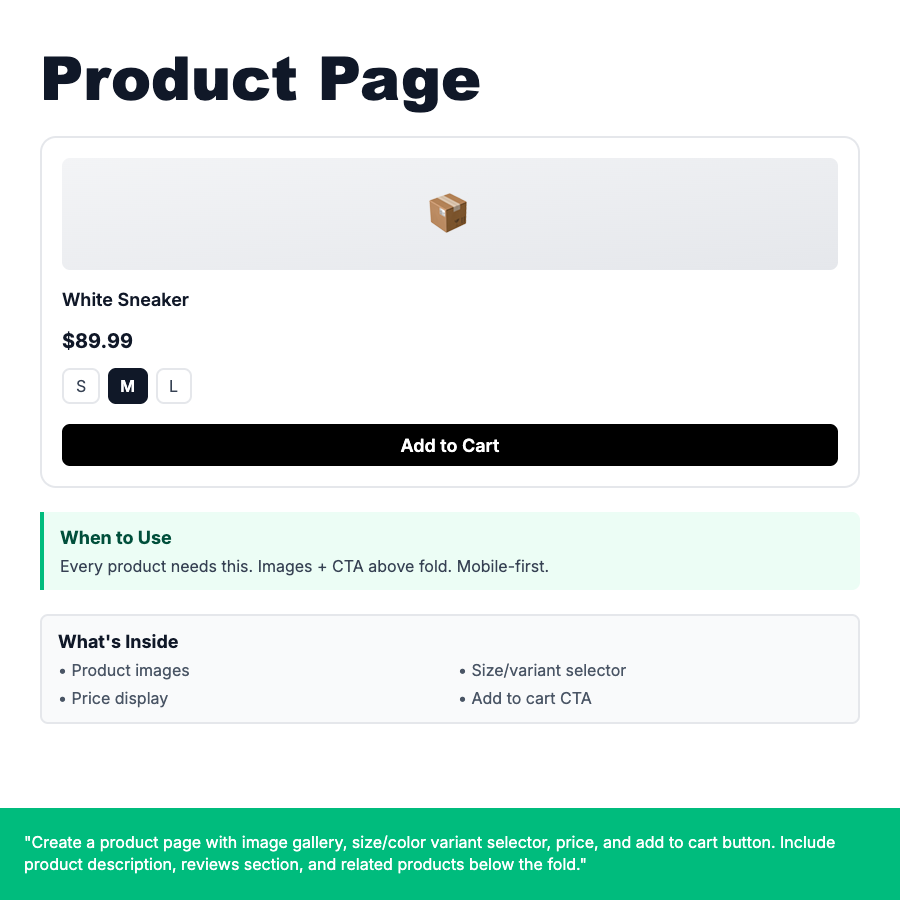The height and width of the screenshot is (900, 900).
Task: Open the When to Use section
Action: click(x=116, y=537)
